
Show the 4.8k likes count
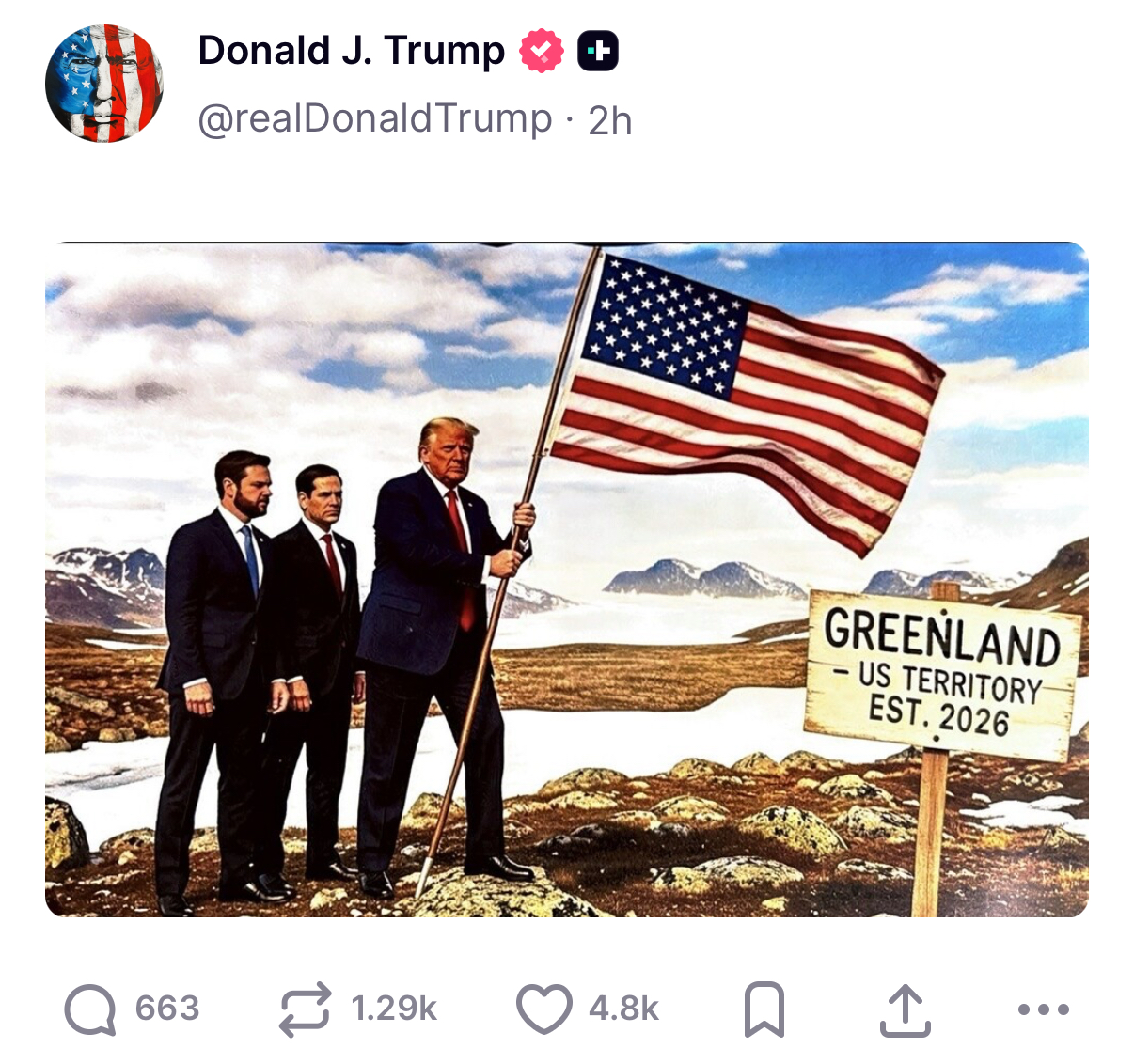tap(623, 1009)
